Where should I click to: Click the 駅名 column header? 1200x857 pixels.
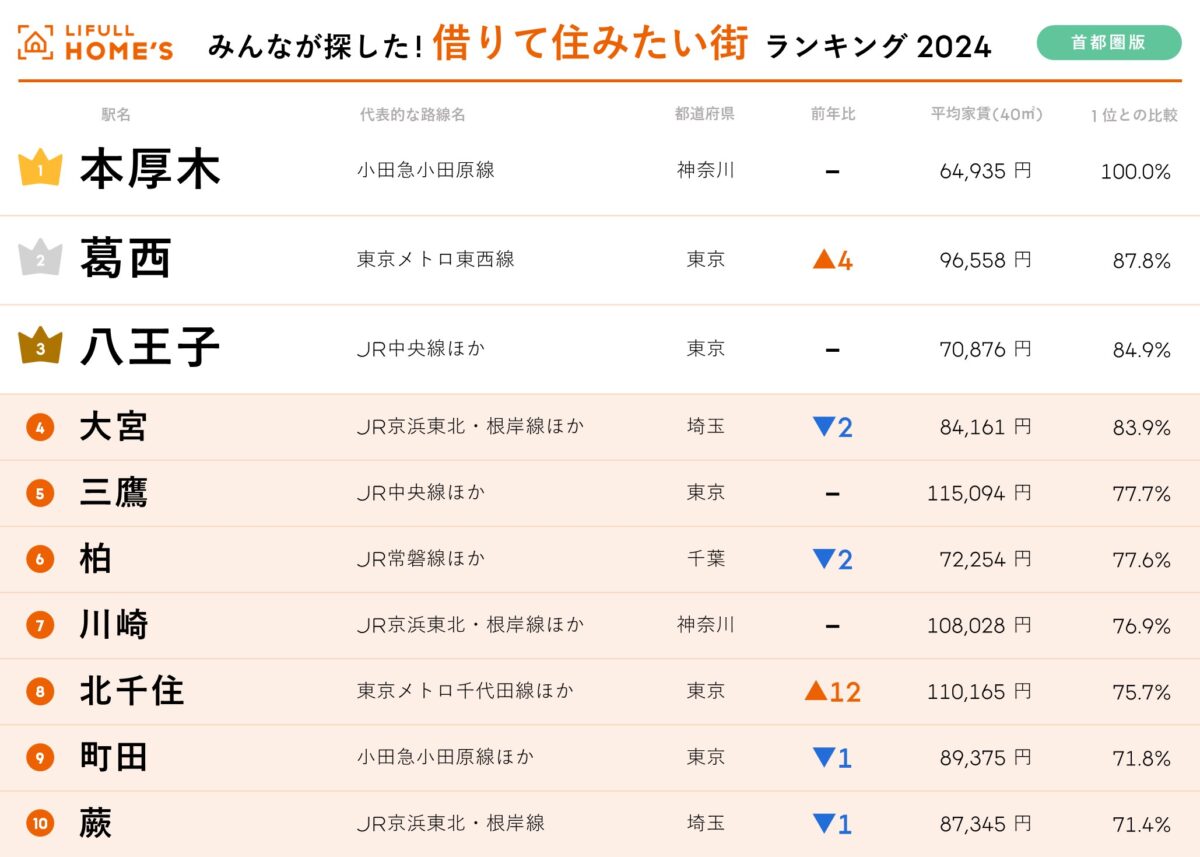116,115
